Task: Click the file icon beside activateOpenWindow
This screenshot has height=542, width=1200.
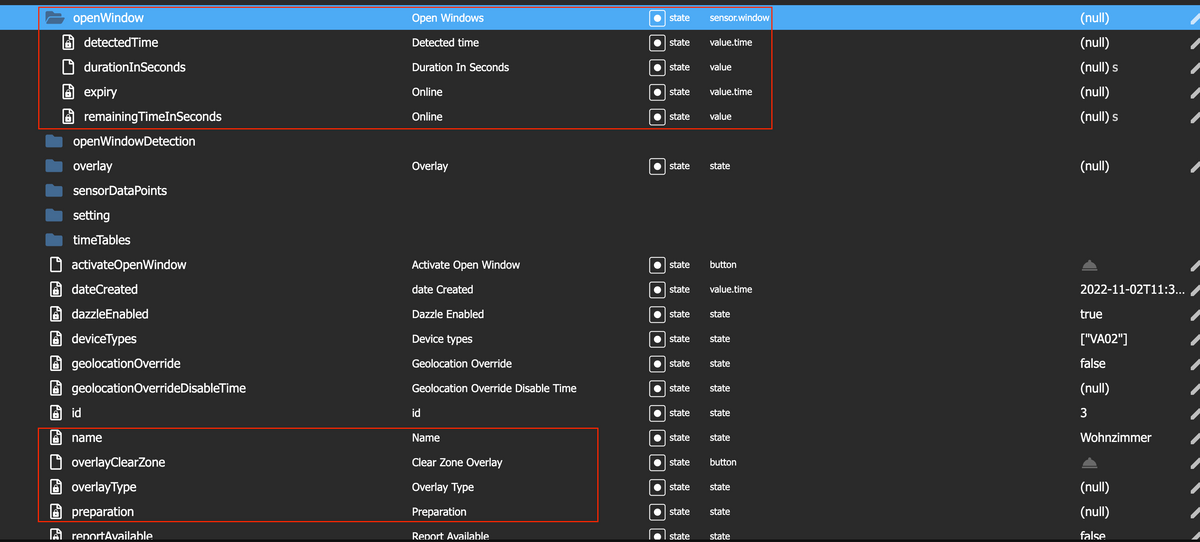Action: [x=57, y=265]
